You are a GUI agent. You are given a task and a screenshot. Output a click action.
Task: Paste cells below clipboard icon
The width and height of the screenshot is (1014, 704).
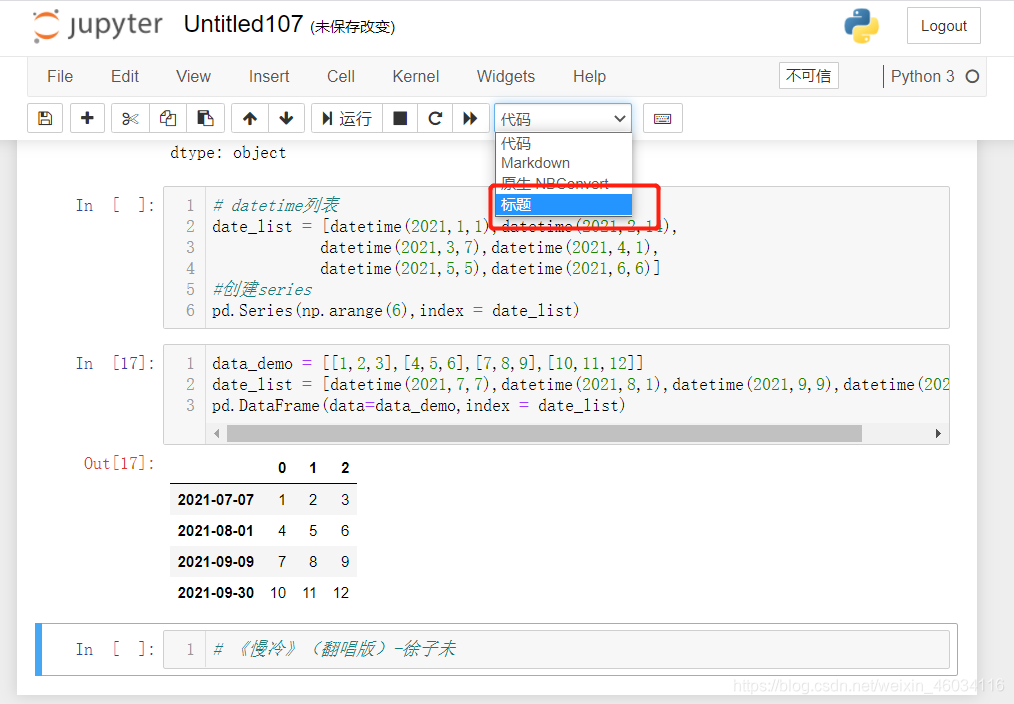point(205,118)
